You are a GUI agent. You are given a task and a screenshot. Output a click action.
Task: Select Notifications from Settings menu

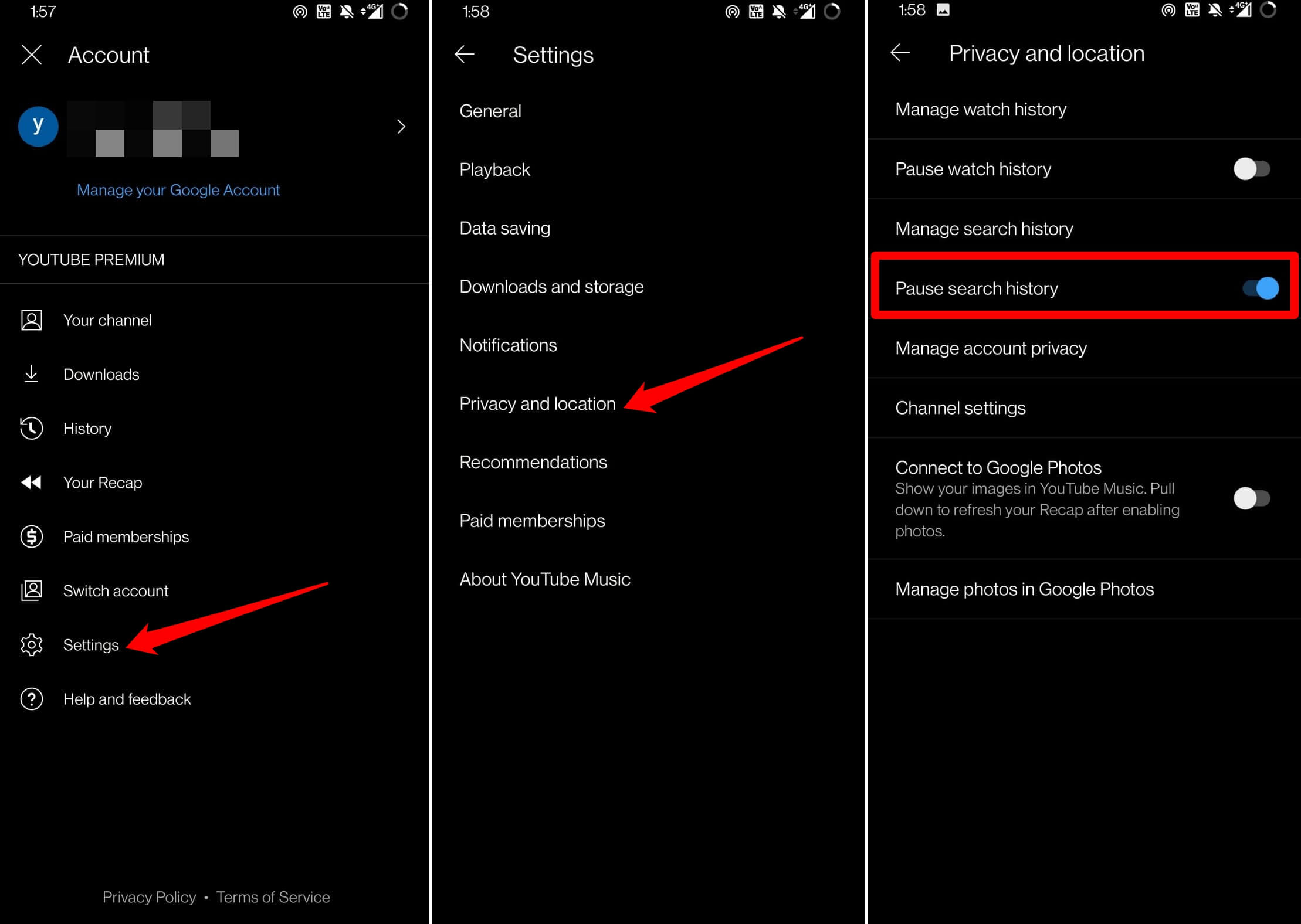pos(508,345)
